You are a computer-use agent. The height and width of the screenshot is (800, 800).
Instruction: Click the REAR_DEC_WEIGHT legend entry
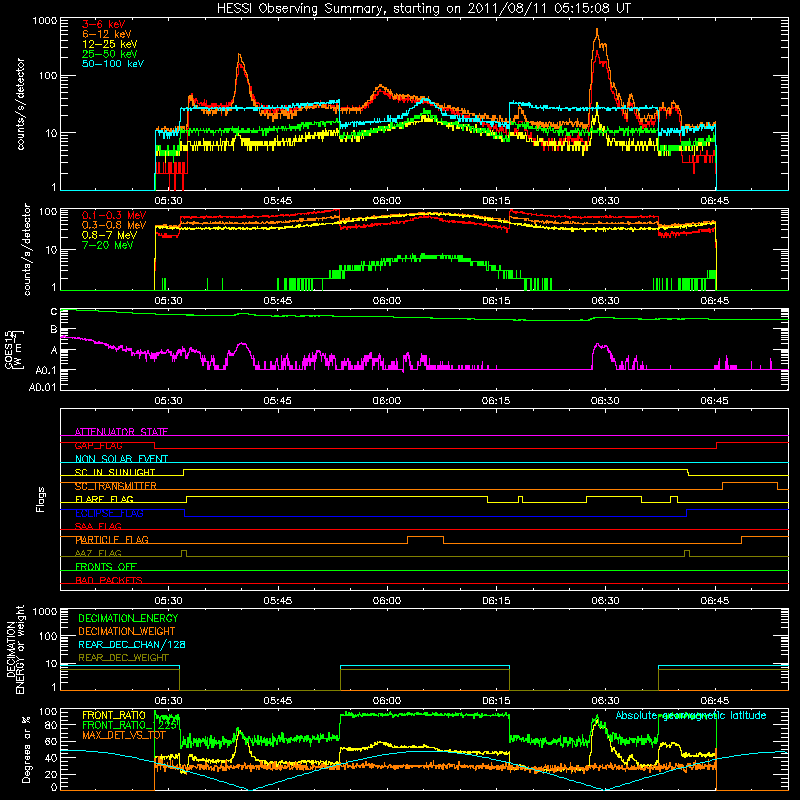pos(123,658)
